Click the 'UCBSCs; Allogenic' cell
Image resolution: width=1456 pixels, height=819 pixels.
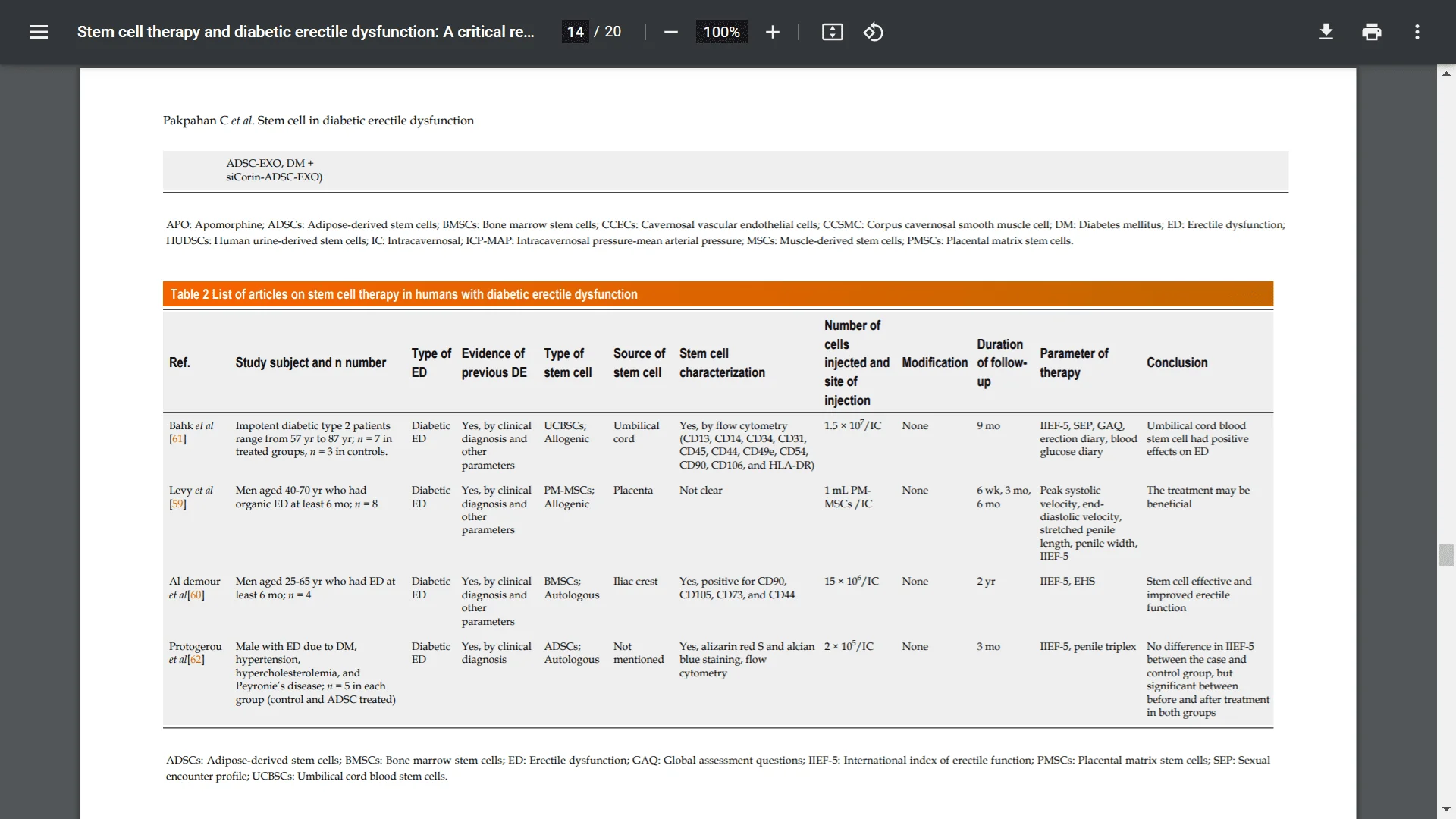pyautogui.click(x=567, y=432)
